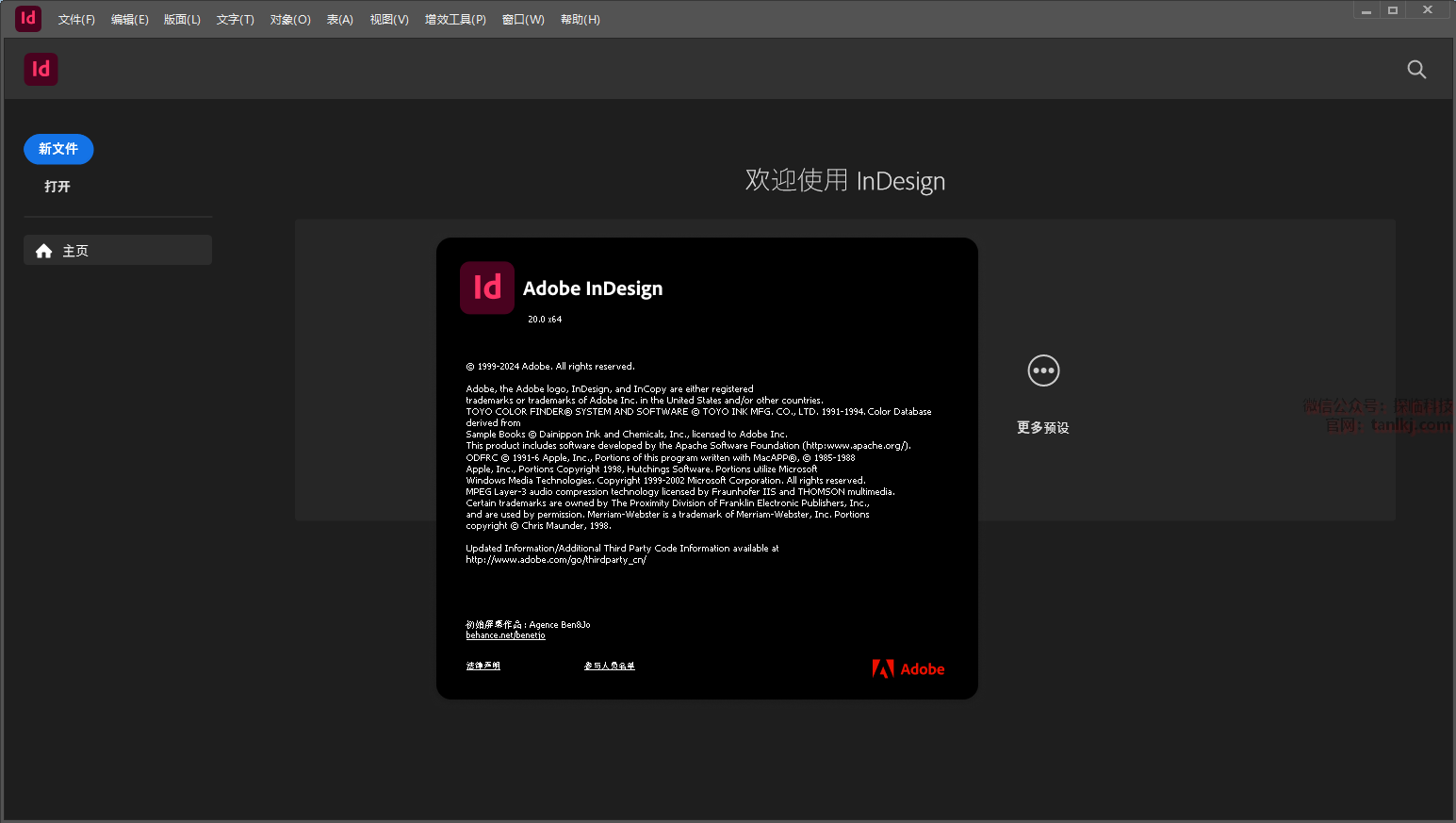This screenshot has width=1456, height=823.
Task: Open the 版面(L) menu
Action: point(182,20)
